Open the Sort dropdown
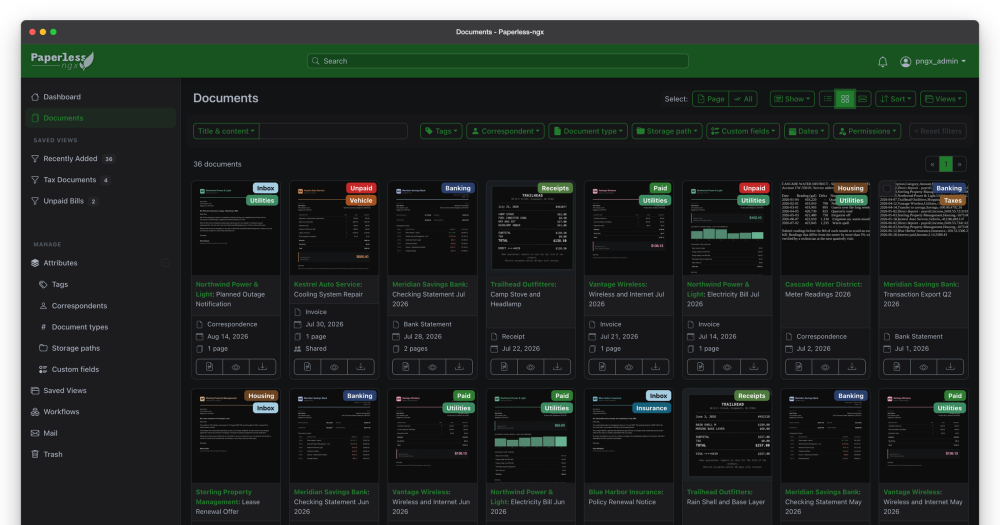This screenshot has height=525, width=1000. 896,99
